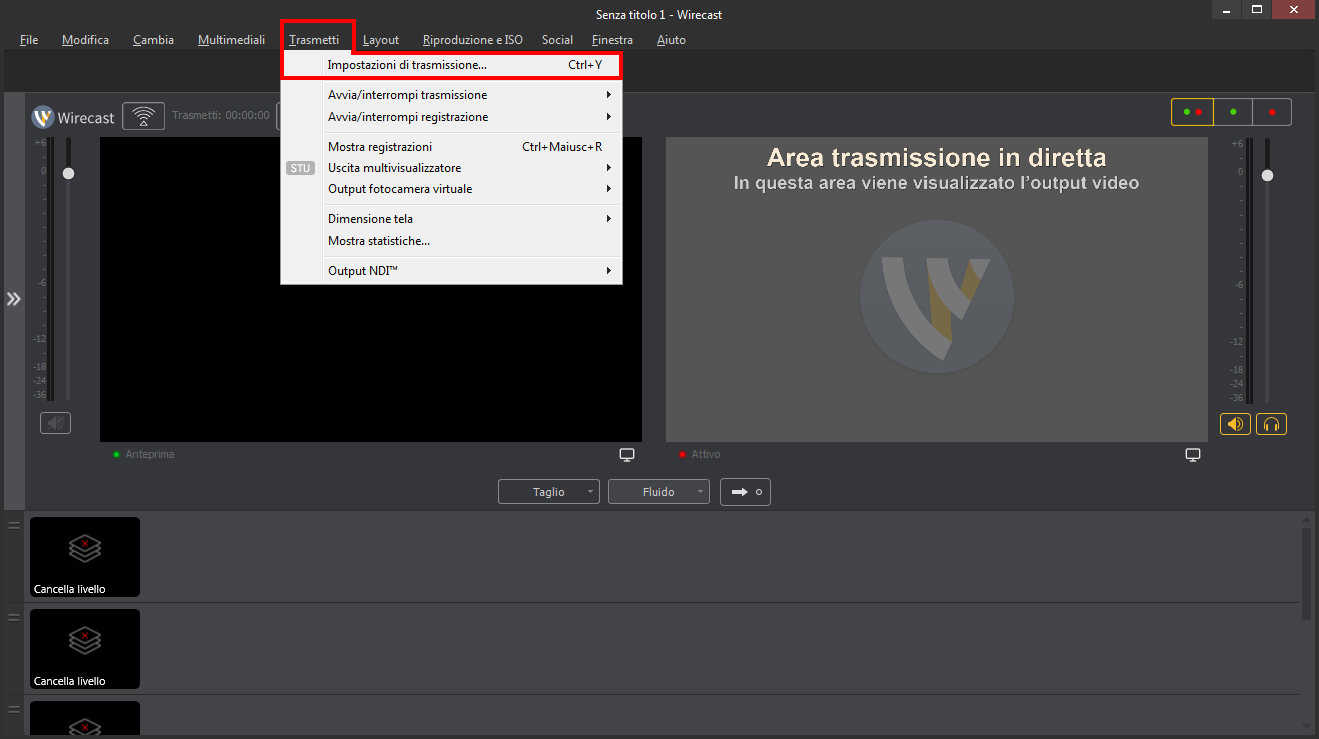Open the File menu
This screenshot has width=1319, height=739.
29,40
